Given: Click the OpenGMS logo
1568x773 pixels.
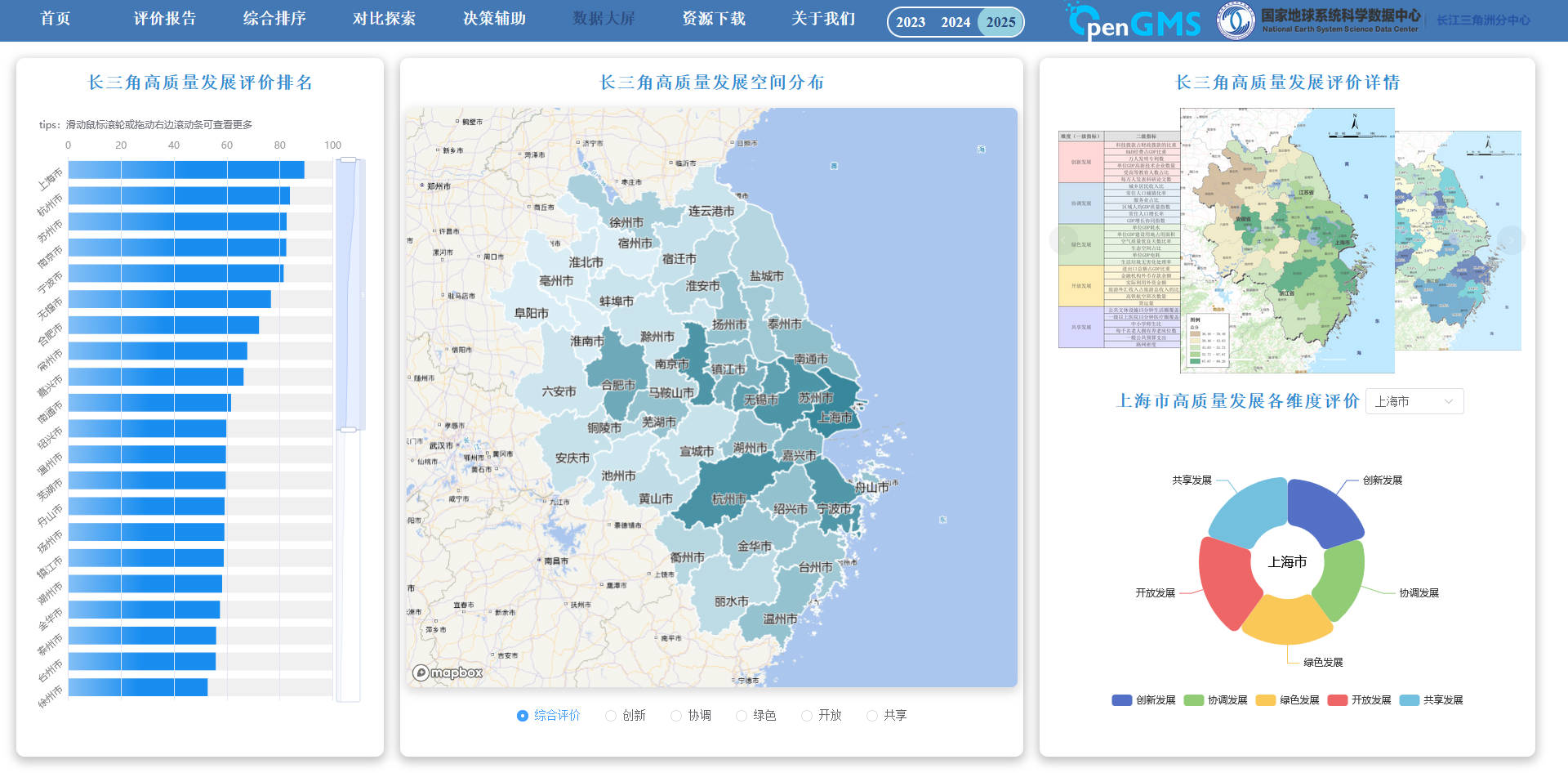Looking at the screenshot, I should coord(1134,21).
